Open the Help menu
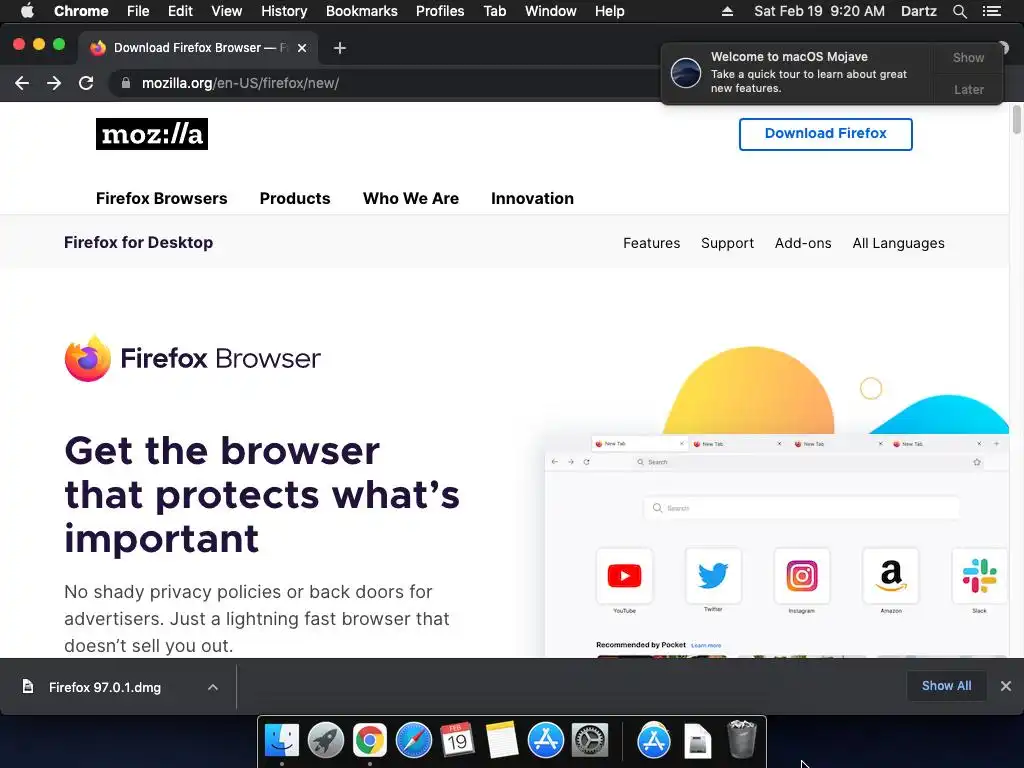The height and width of the screenshot is (768, 1024). pyautogui.click(x=609, y=11)
